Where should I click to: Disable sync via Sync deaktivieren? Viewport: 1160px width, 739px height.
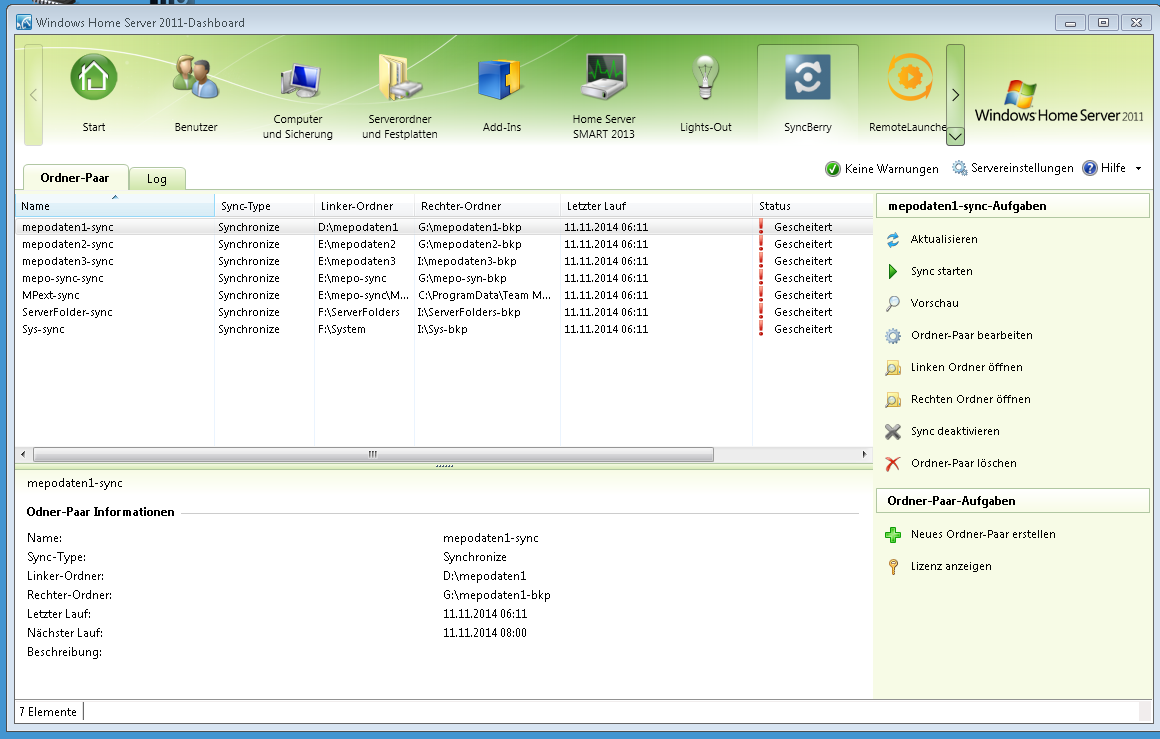click(954, 431)
